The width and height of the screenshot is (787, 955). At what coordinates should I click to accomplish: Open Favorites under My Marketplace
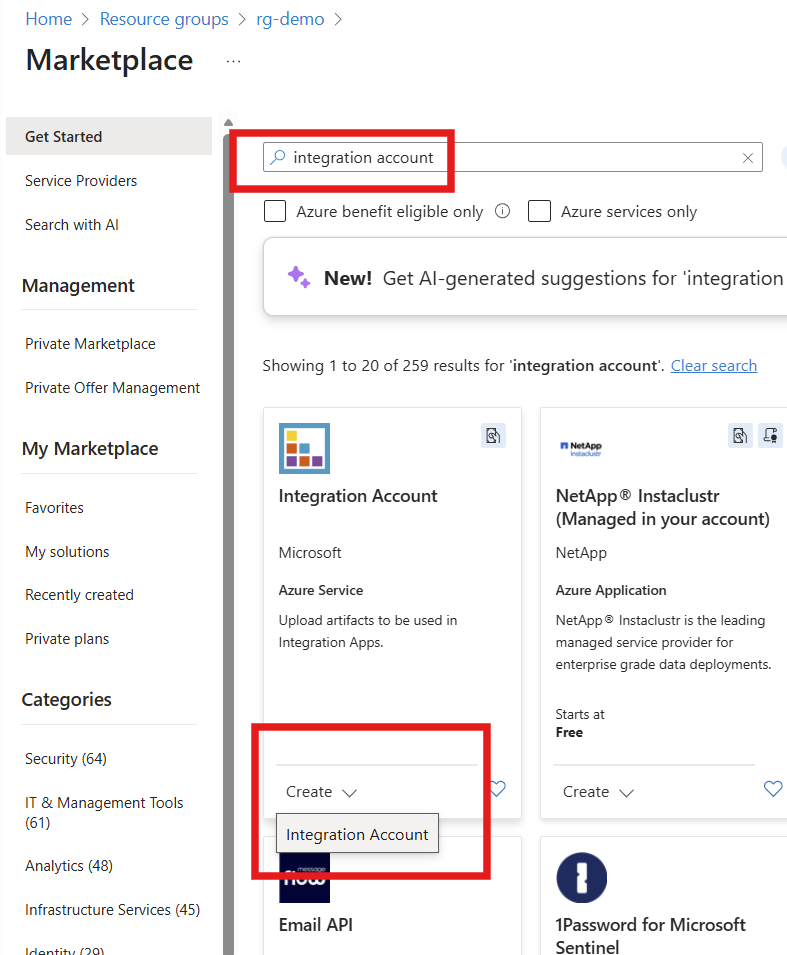pos(54,508)
